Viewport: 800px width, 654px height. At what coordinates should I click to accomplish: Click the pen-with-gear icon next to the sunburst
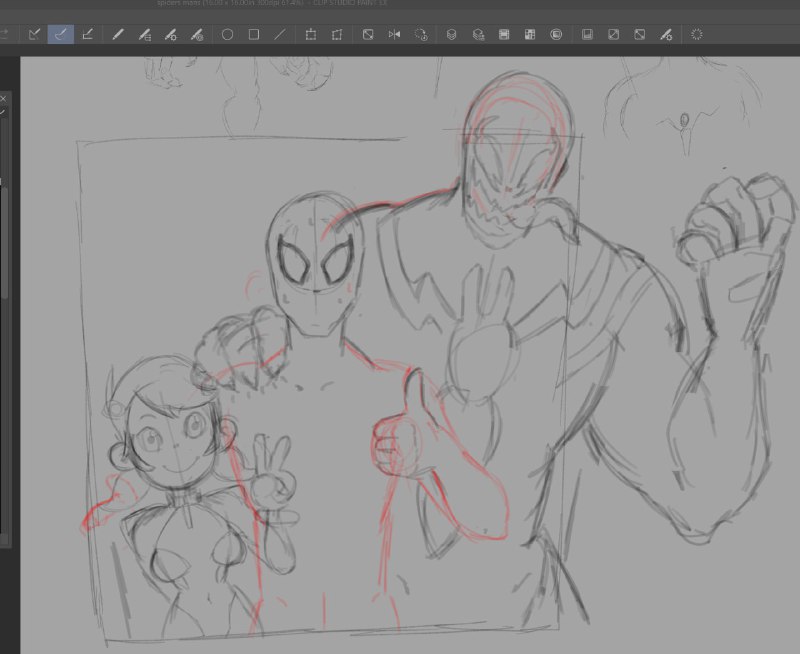tap(666, 35)
